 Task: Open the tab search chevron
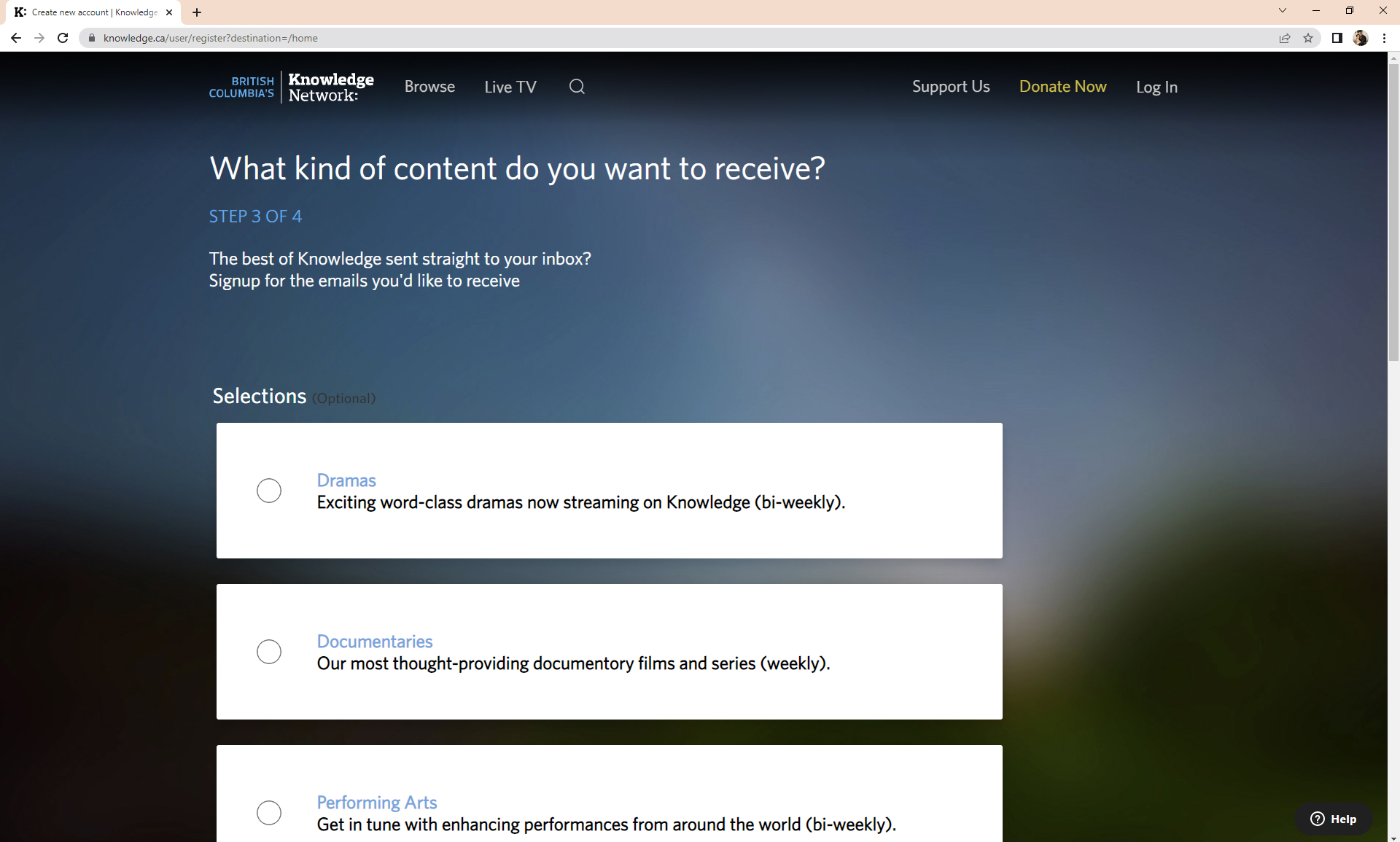coord(1283,10)
